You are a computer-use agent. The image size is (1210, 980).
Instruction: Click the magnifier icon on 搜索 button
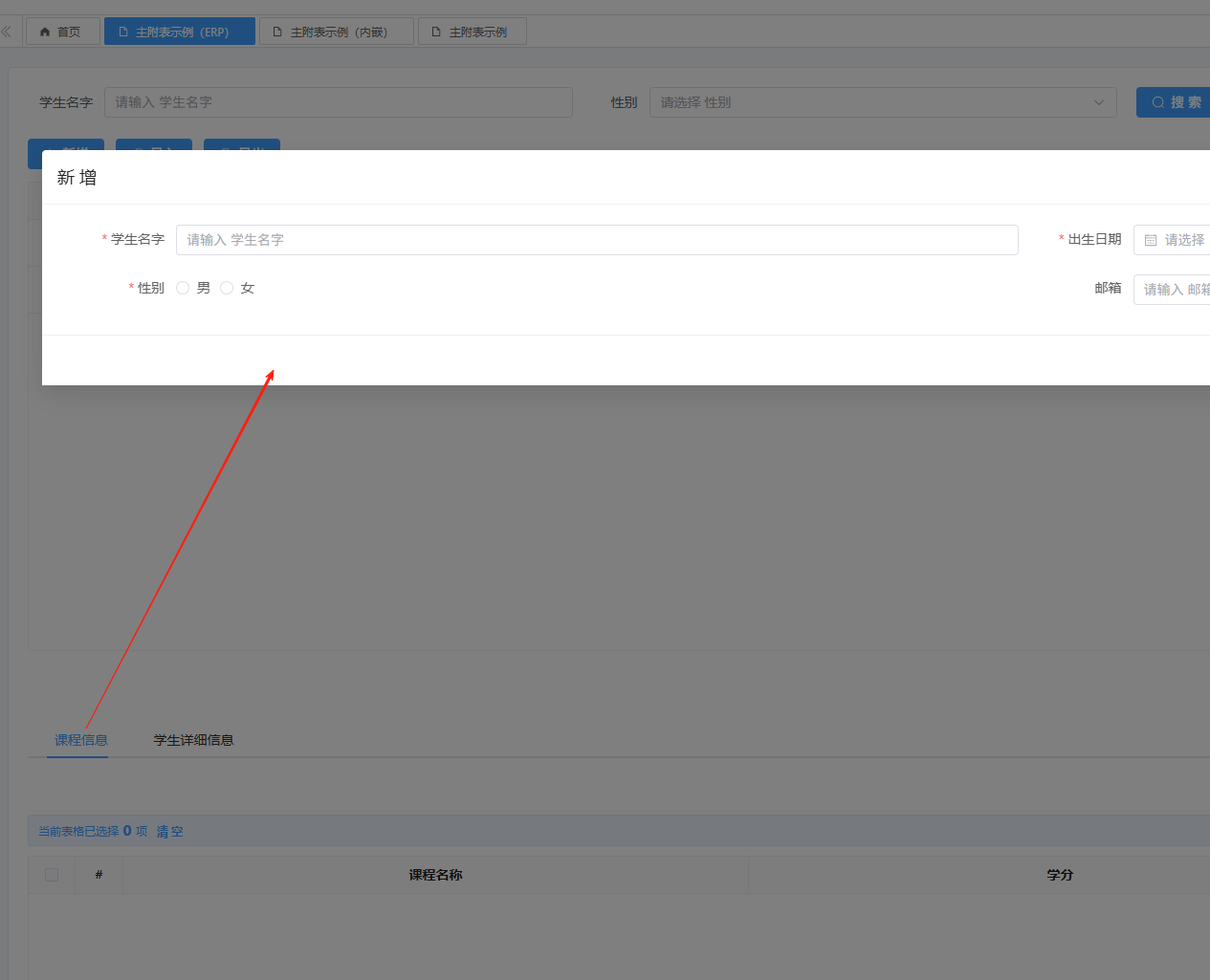[1157, 102]
